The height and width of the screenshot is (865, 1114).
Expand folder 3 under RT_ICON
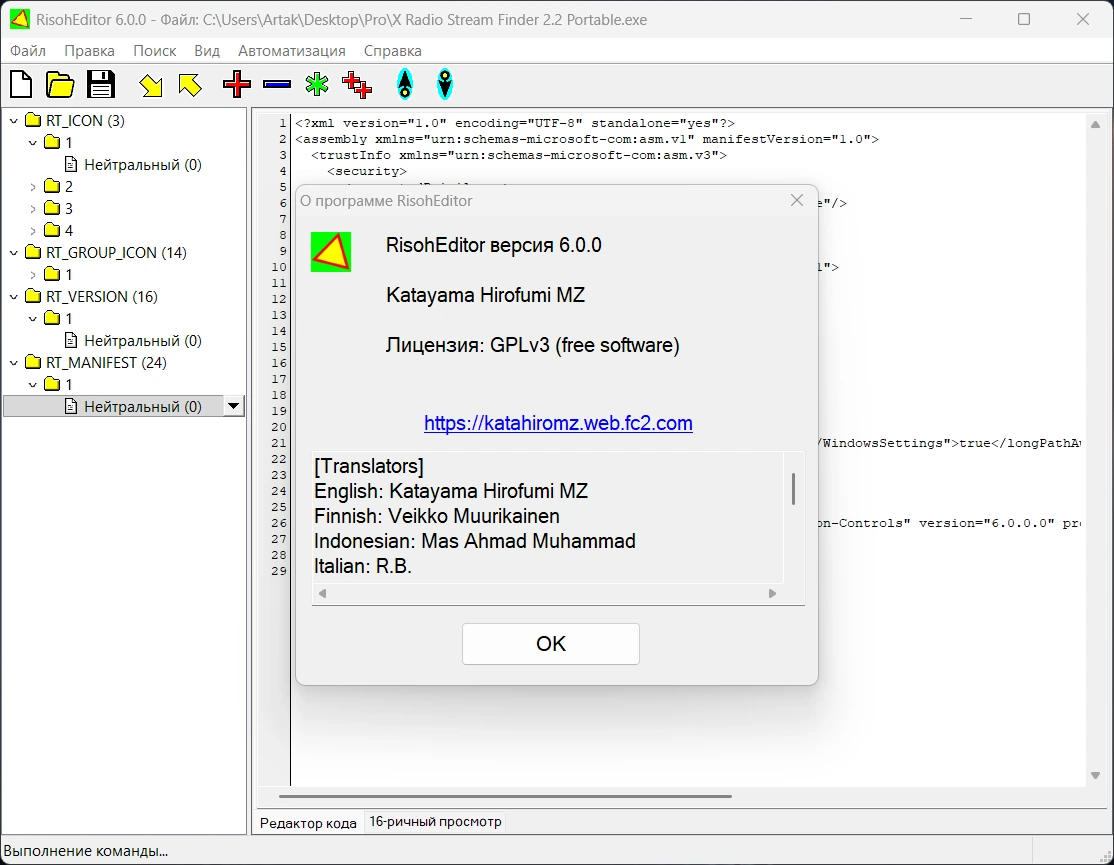[x=33, y=209]
